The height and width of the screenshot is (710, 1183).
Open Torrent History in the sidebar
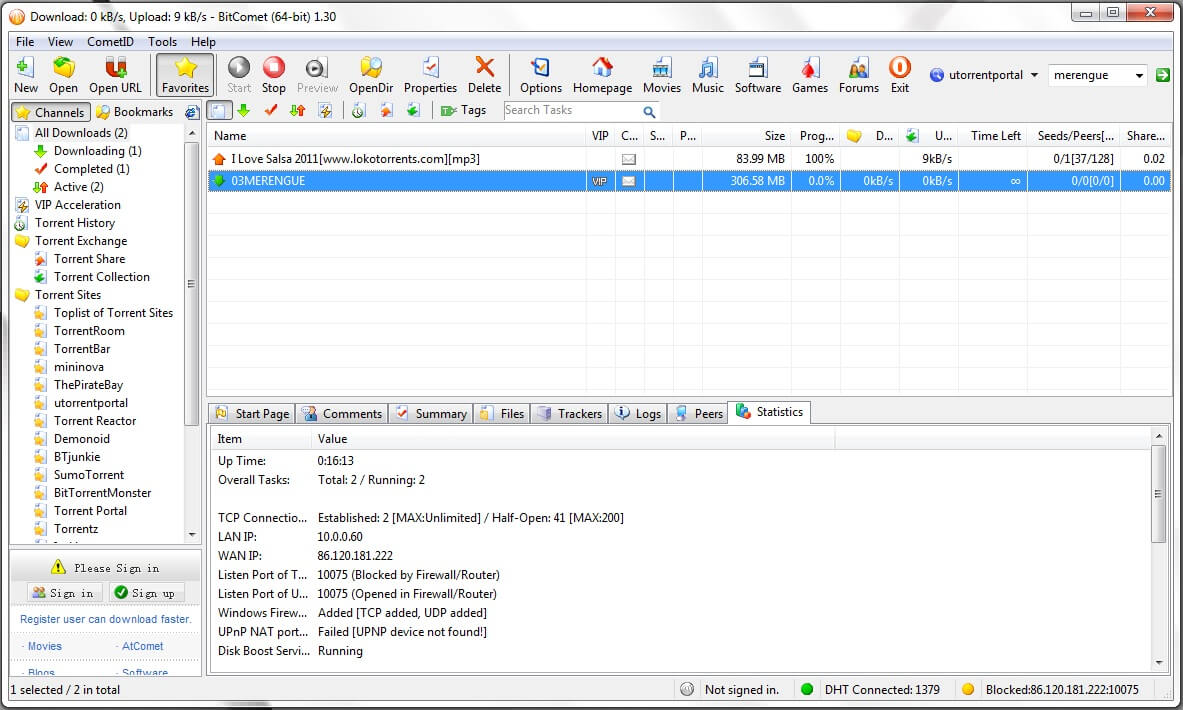click(x=75, y=223)
